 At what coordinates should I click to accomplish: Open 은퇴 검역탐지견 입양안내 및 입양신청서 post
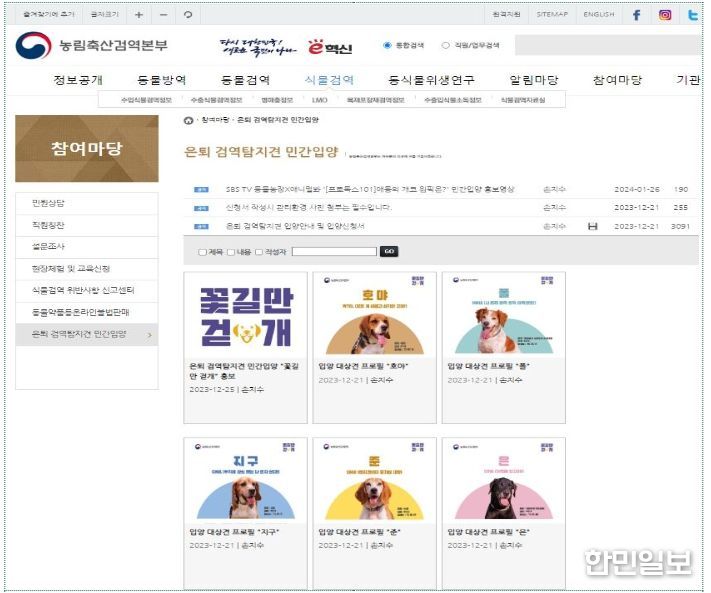click(x=295, y=226)
